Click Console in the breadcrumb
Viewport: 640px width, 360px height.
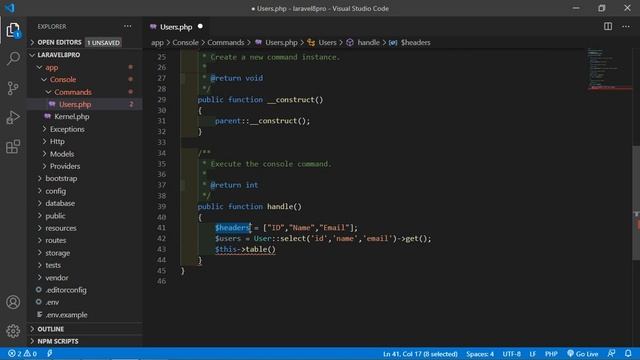[185, 42]
